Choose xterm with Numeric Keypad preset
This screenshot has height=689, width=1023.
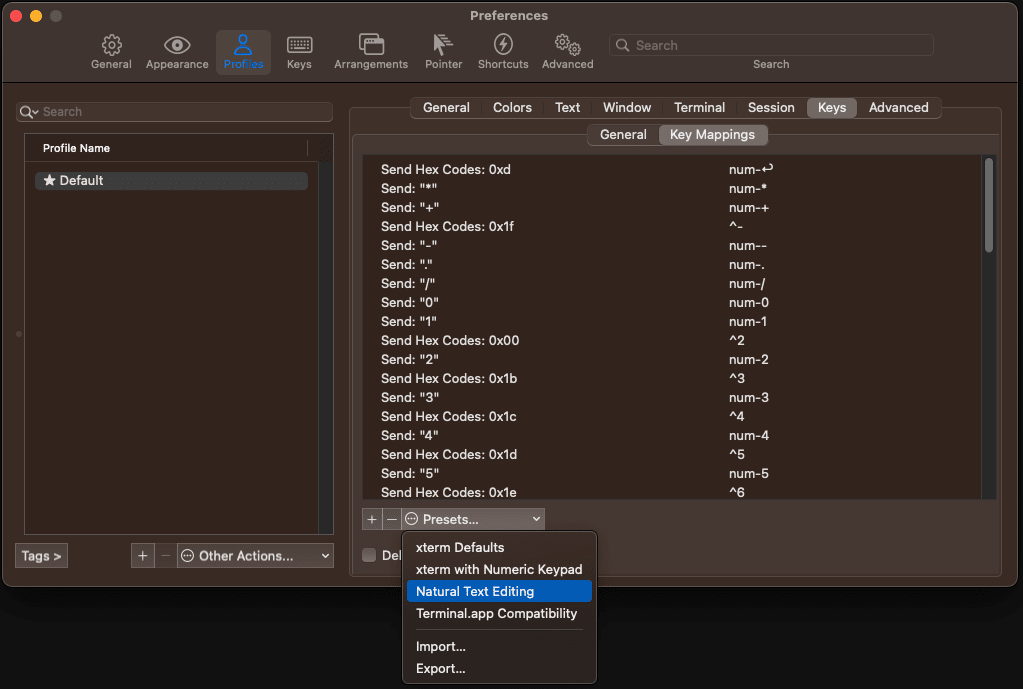[x=499, y=570]
